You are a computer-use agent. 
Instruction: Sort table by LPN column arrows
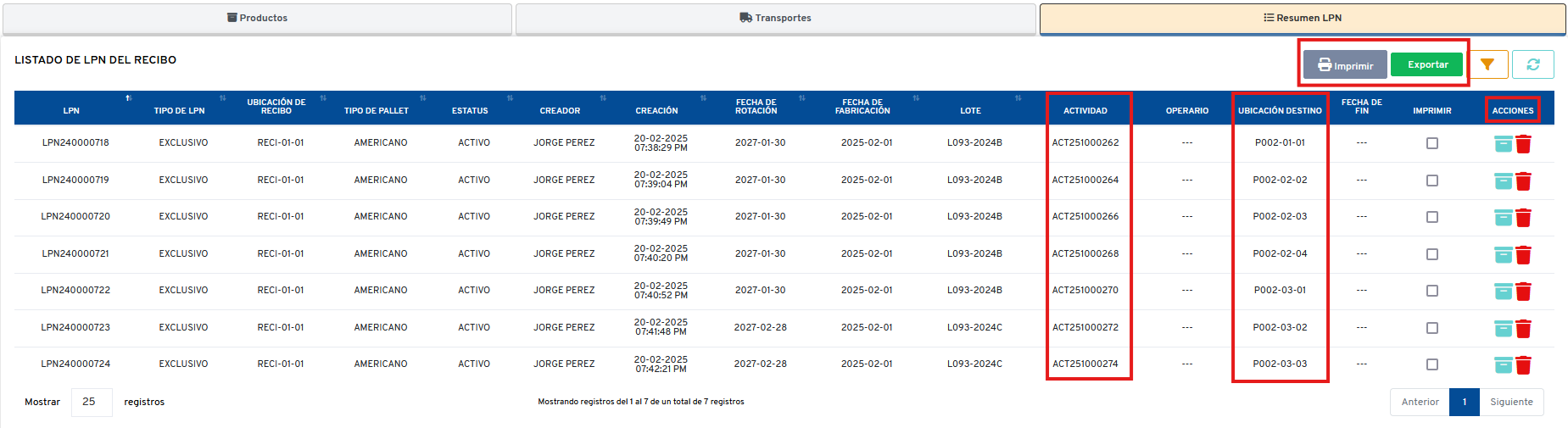129,98
